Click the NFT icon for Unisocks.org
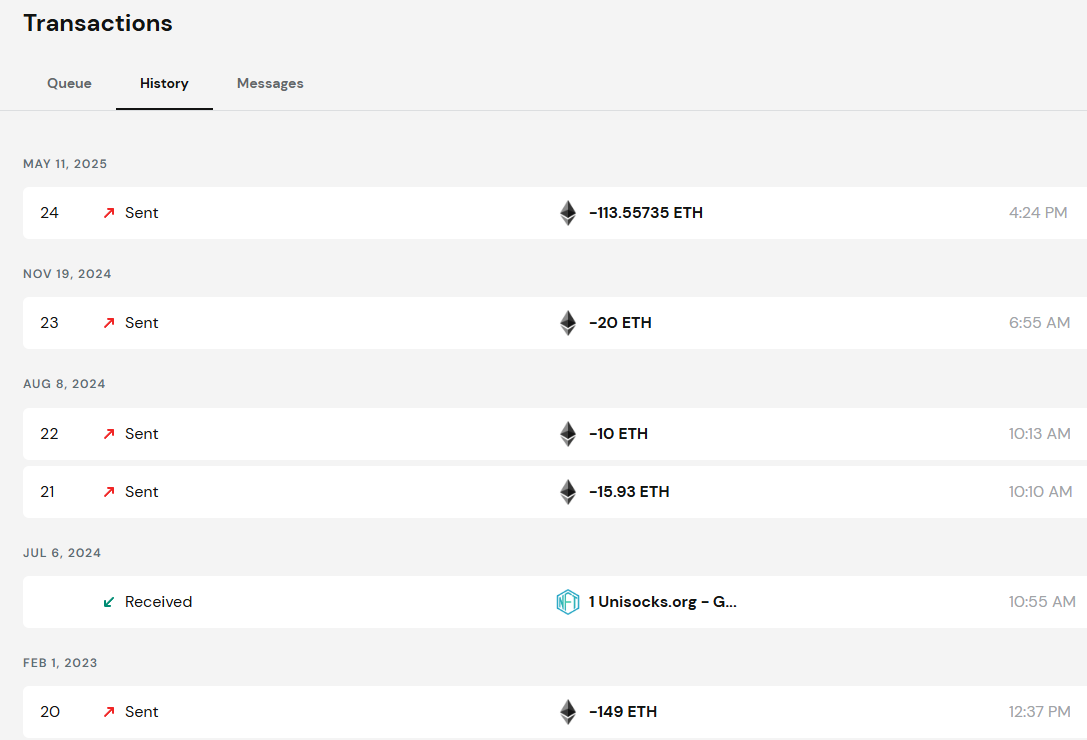1087x740 pixels. [568, 602]
